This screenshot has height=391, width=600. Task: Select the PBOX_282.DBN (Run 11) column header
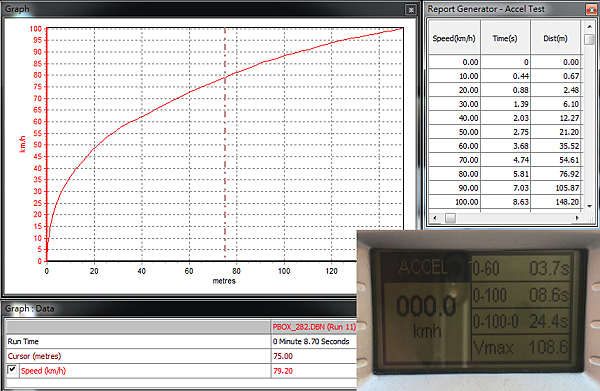click(x=314, y=327)
